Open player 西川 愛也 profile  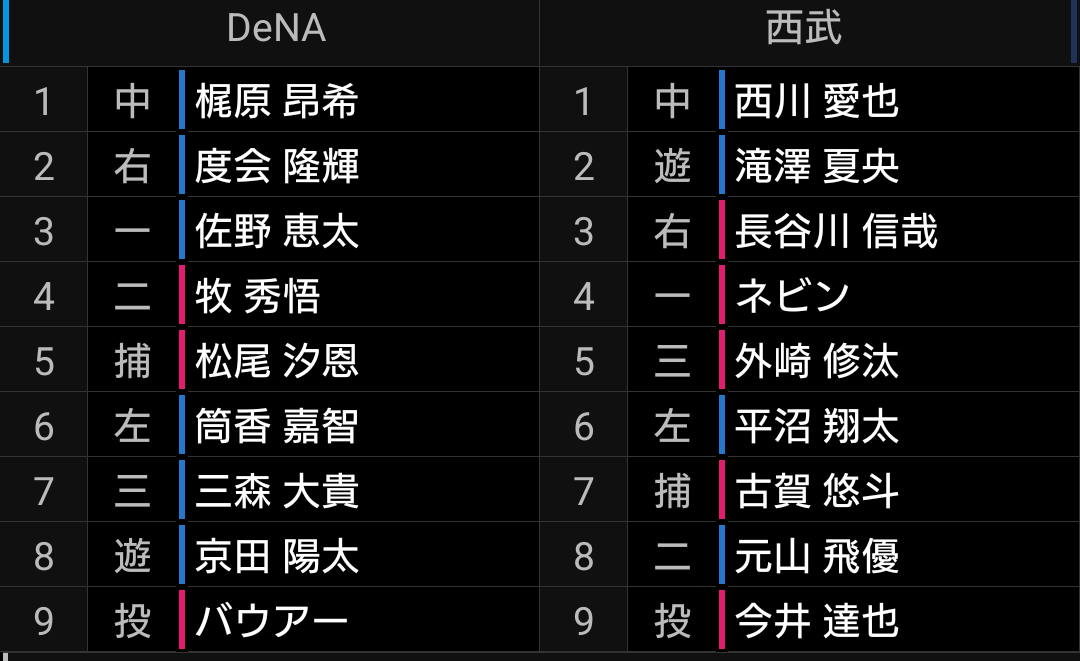coord(817,101)
